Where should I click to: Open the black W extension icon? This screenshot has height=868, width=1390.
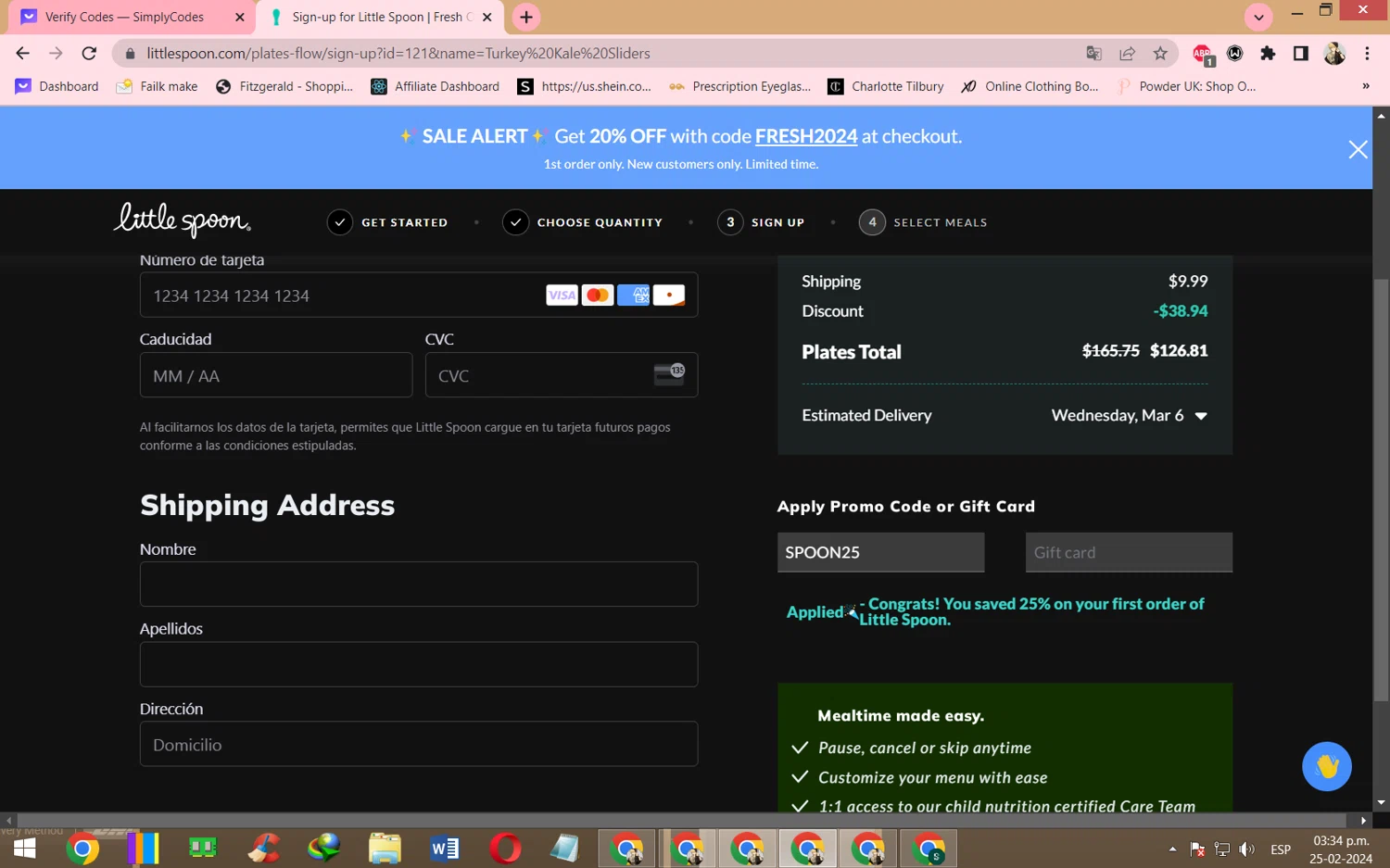click(x=1235, y=54)
